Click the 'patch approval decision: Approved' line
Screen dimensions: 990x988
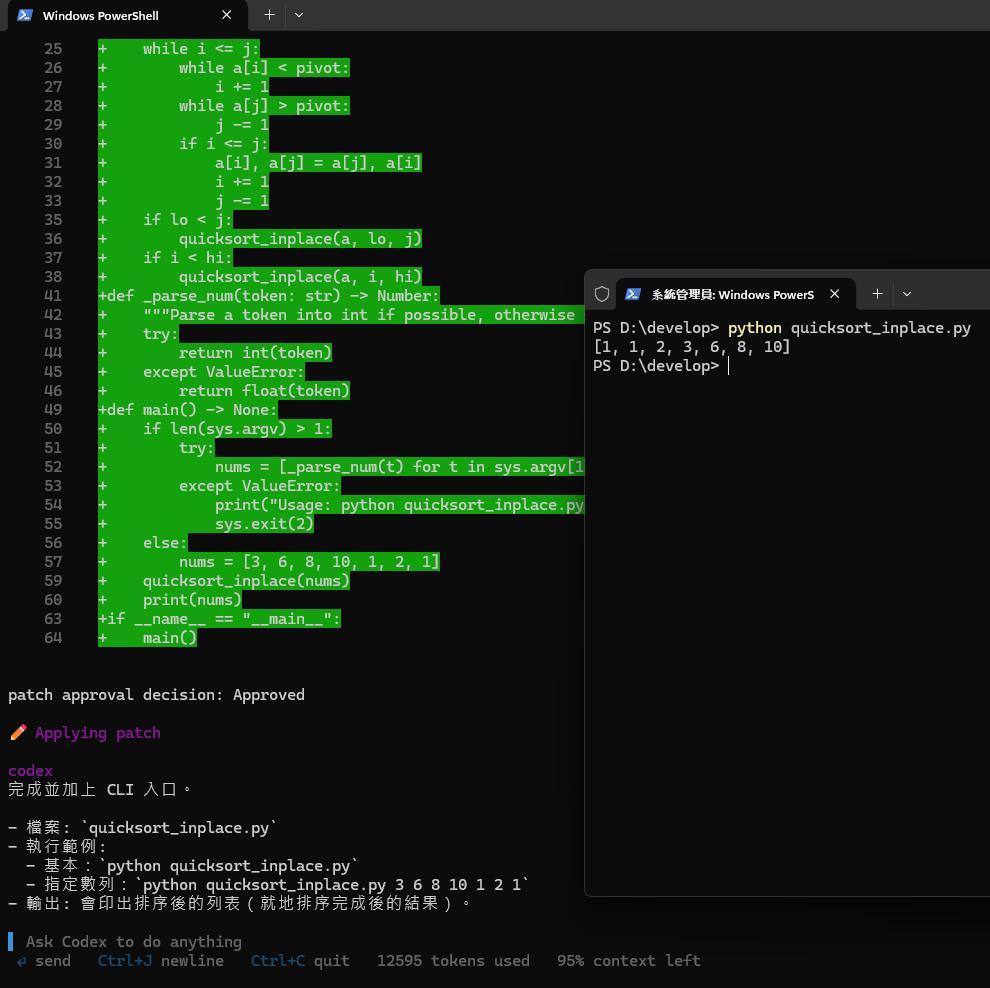157,694
